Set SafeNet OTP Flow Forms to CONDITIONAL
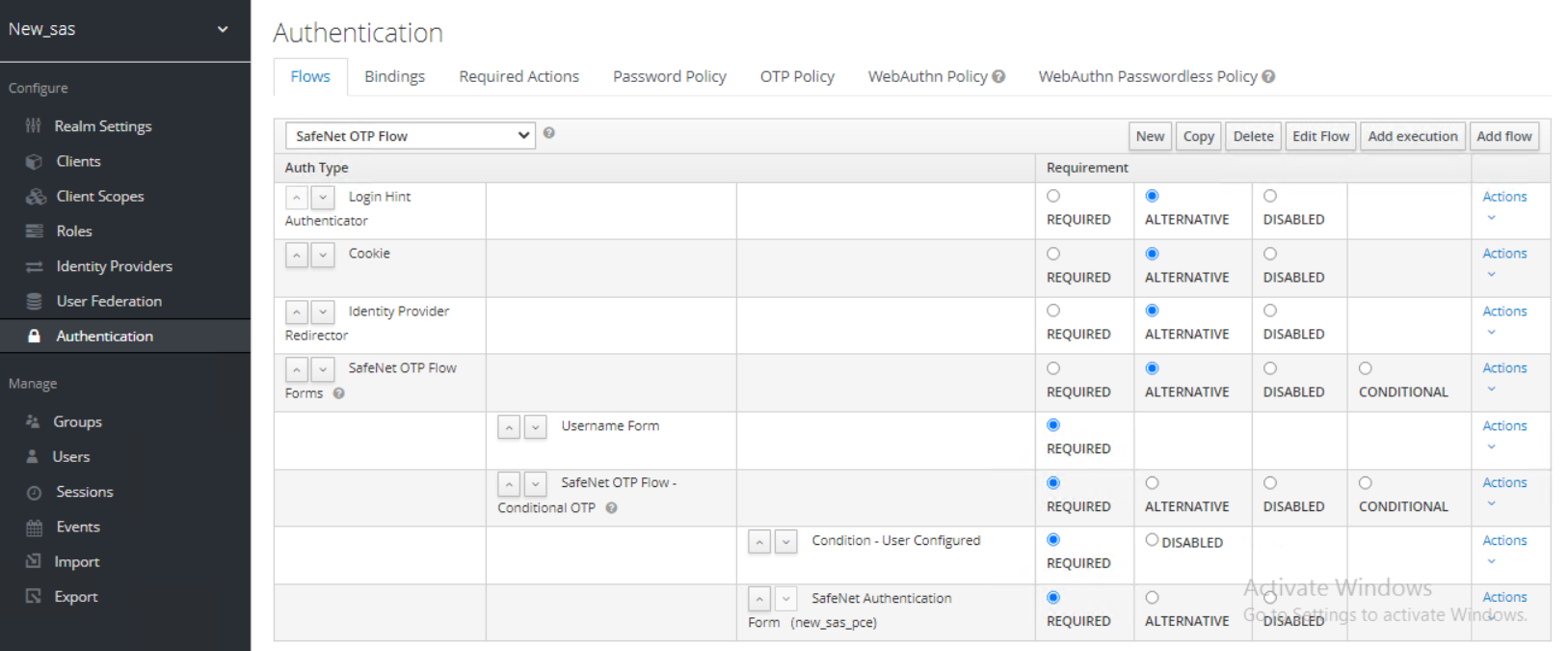This screenshot has width=1568, height=651. [1366, 368]
